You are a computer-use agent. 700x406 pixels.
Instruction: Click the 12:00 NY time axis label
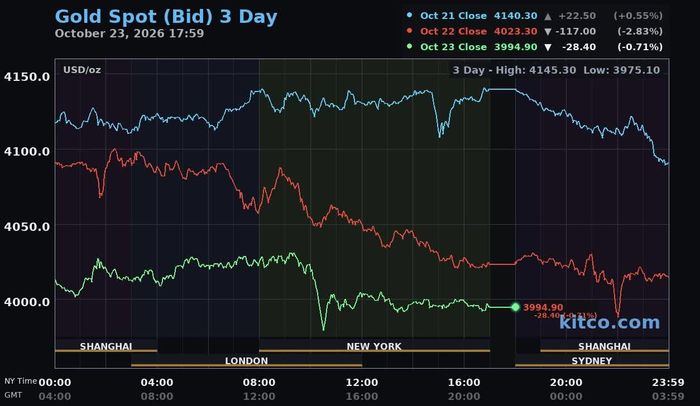pos(362,382)
